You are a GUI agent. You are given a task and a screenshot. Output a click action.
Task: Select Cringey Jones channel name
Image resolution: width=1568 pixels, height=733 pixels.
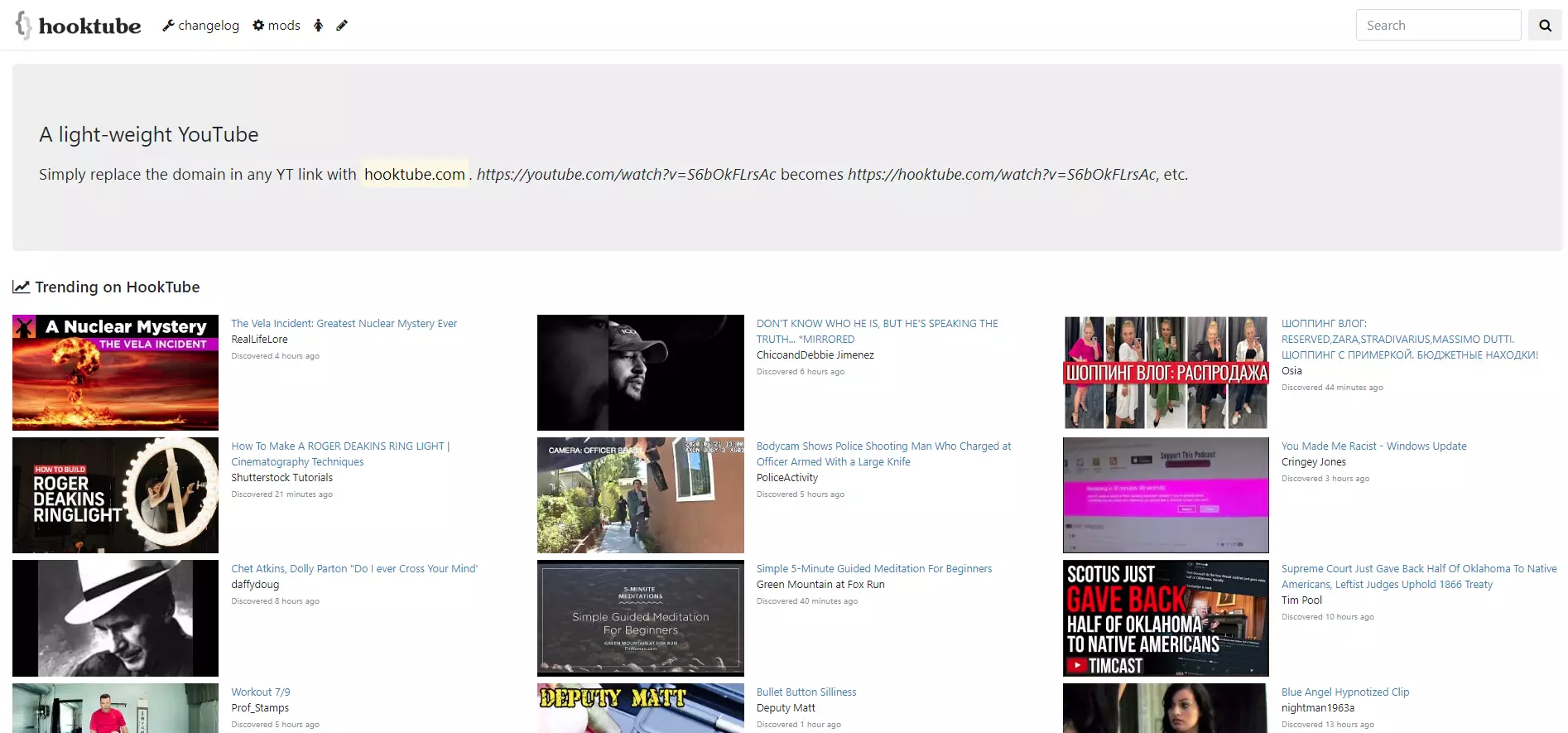coord(1313,462)
